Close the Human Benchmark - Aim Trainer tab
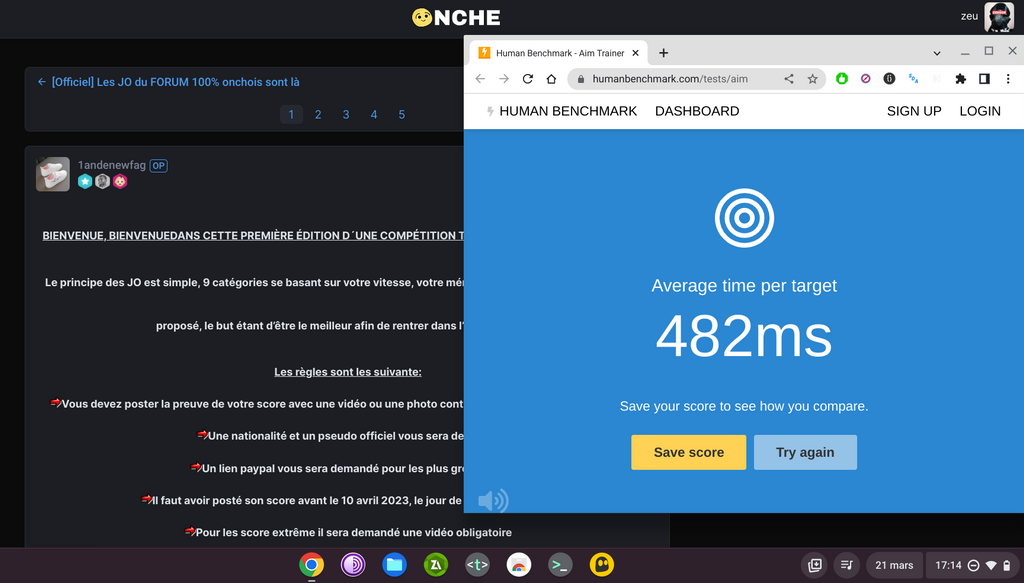Viewport: 1024px width, 583px height. 635,53
